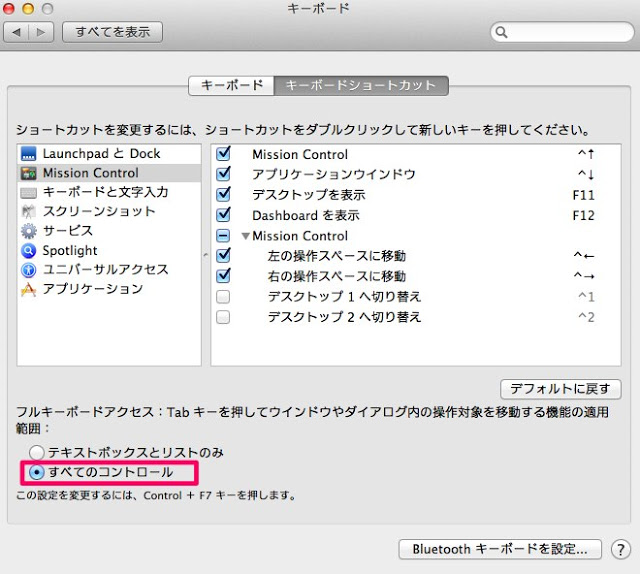
Task: Click the アプリケーションウインドウ row label
Action: pos(334,174)
